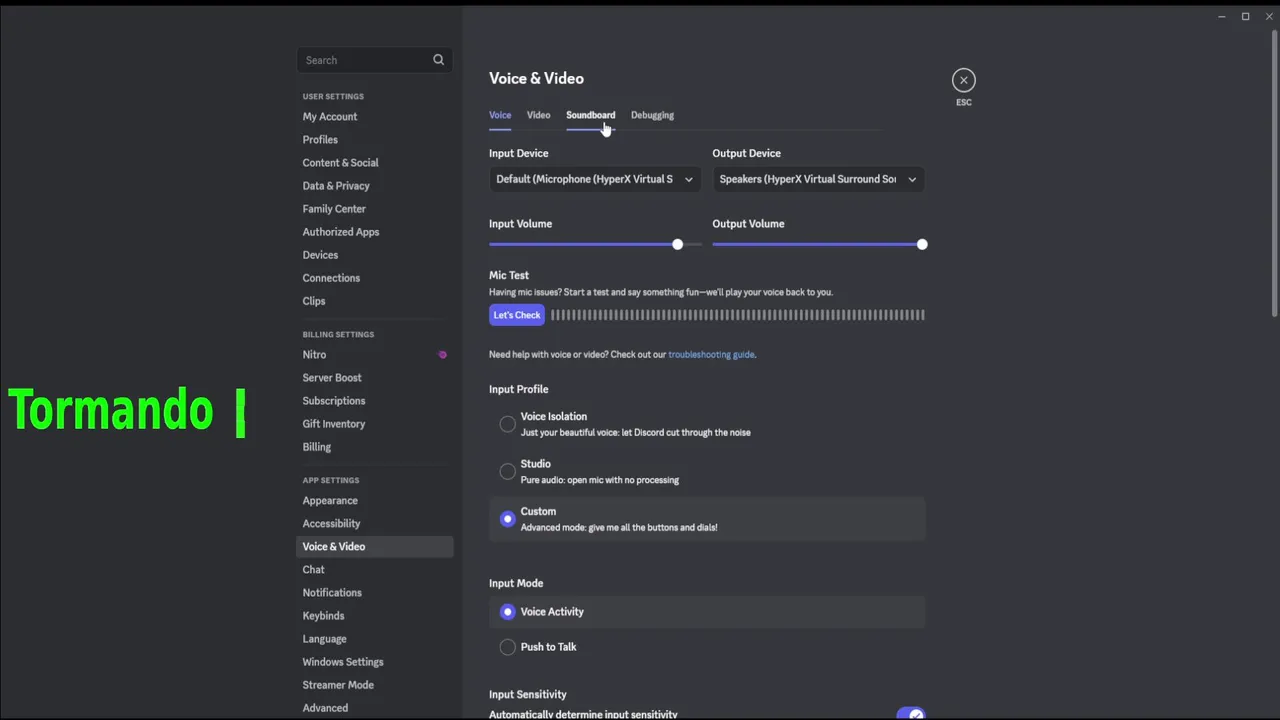This screenshot has height=720, width=1280.
Task: Open the Input Device dropdown
Action: (595, 179)
